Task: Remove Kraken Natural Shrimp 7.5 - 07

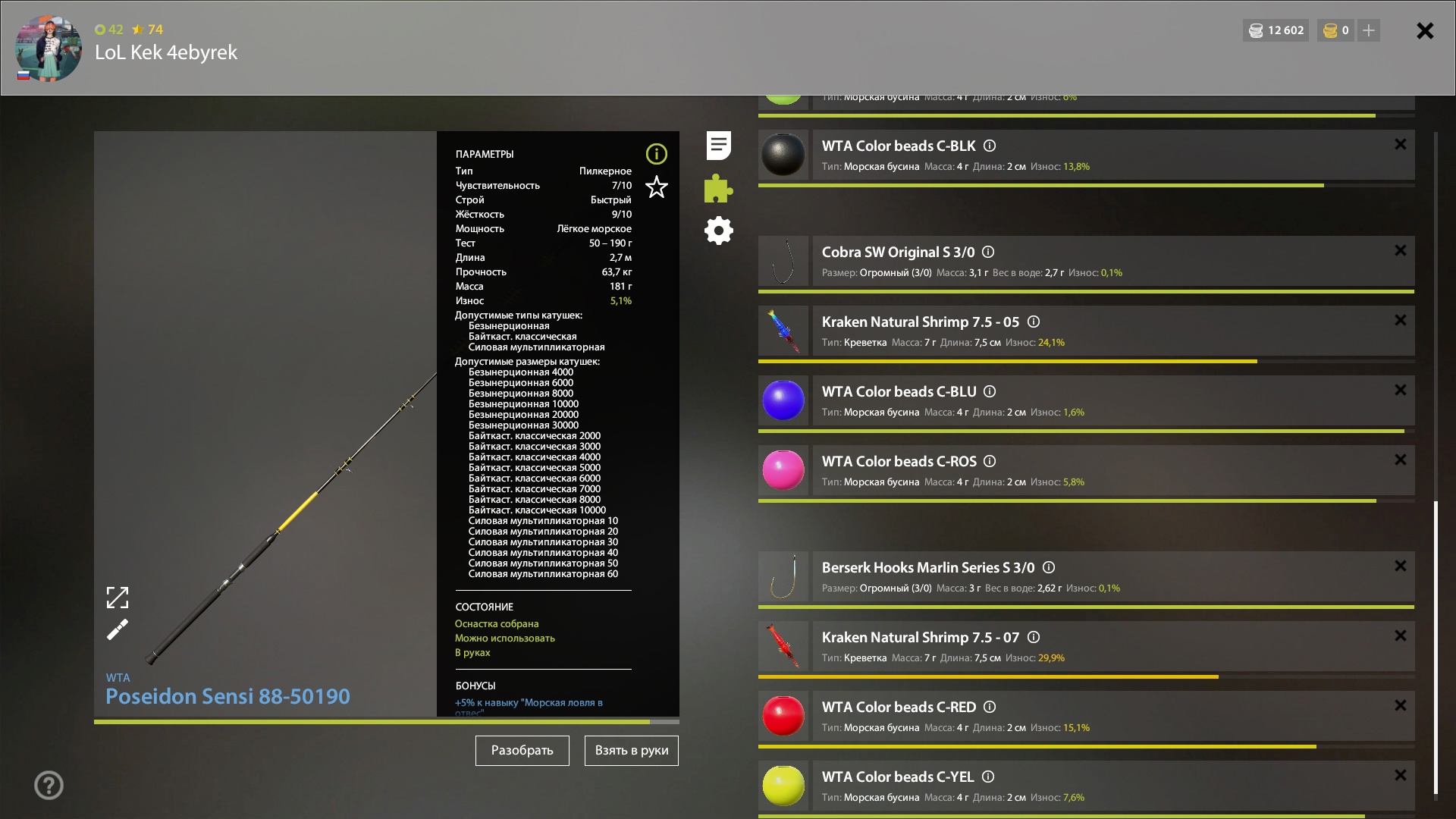Action: tap(1401, 635)
